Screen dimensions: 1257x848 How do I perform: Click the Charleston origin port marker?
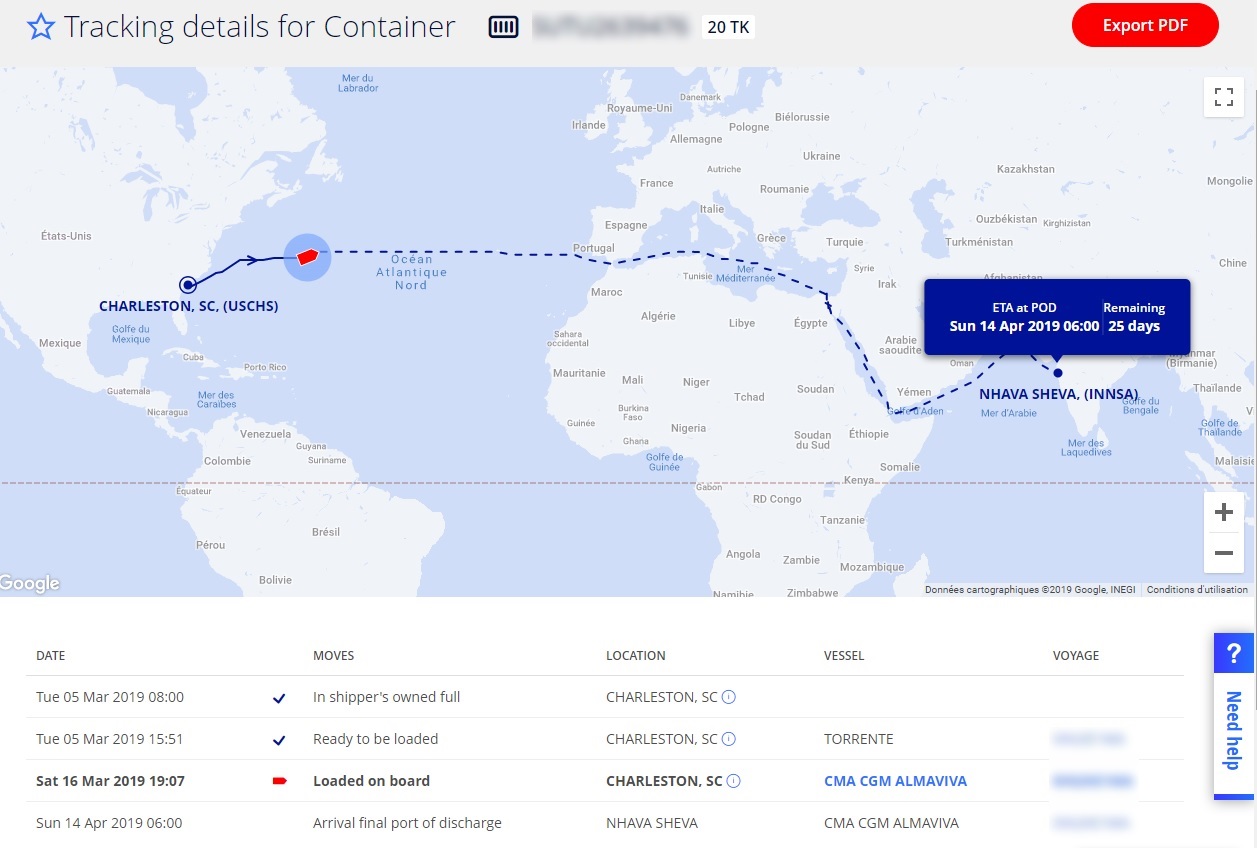[187, 285]
